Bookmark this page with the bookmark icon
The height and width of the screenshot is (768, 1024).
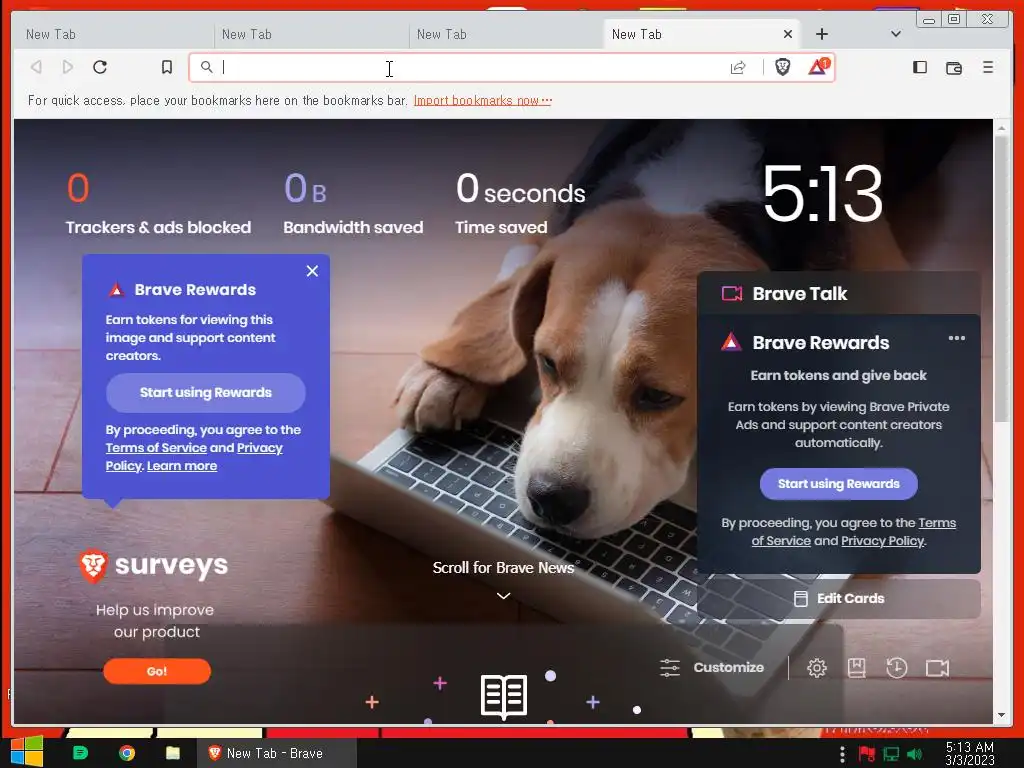pyautogui.click(x=167, y=67)
